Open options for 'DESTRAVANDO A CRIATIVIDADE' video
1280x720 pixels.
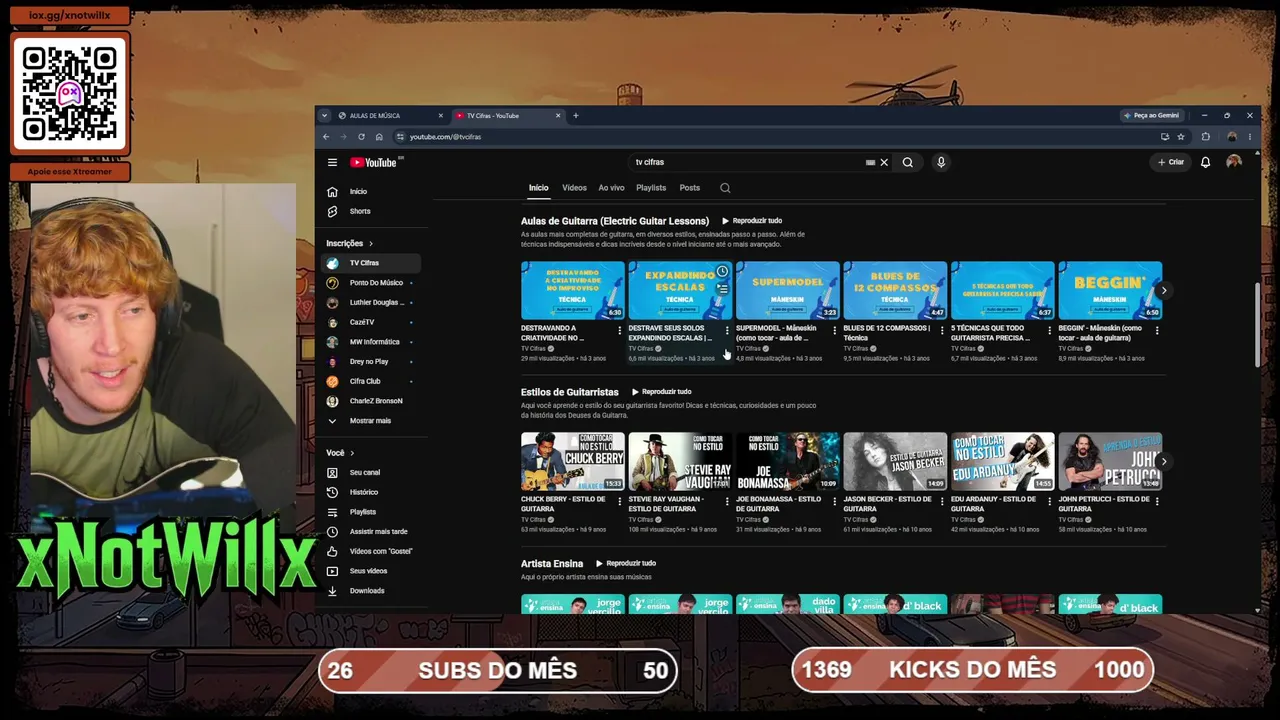(619, 331)
